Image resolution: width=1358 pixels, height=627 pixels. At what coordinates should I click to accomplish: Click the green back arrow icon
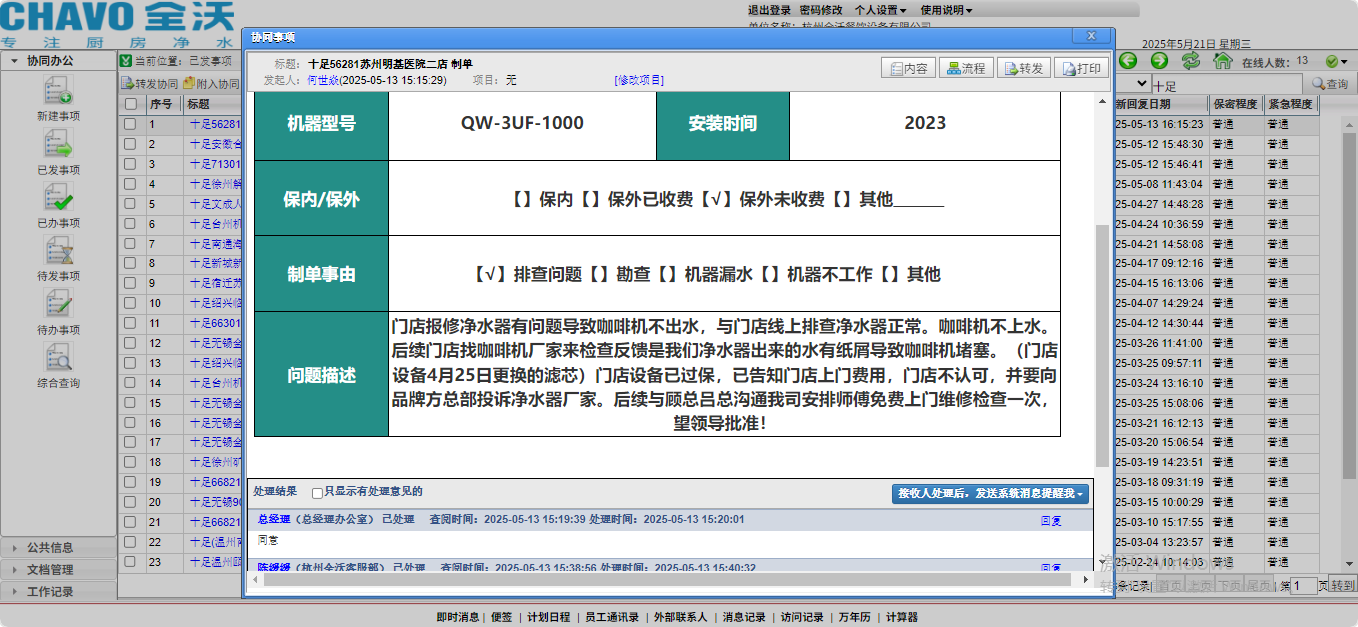tap(1129, 61)
